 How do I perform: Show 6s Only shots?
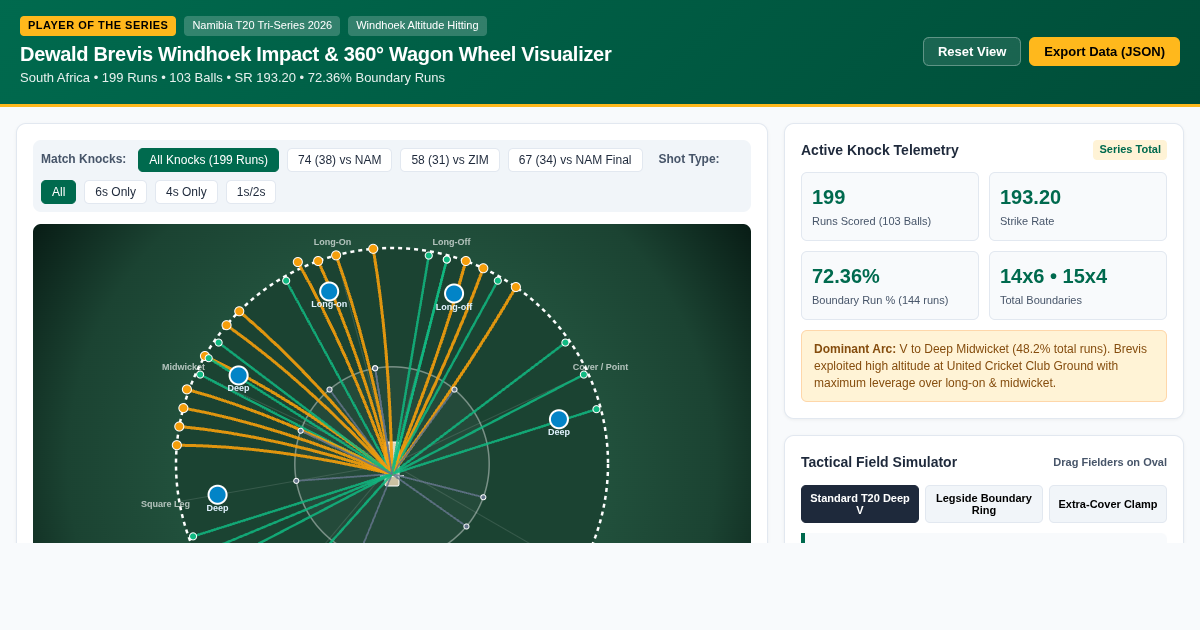click(115, 192)
